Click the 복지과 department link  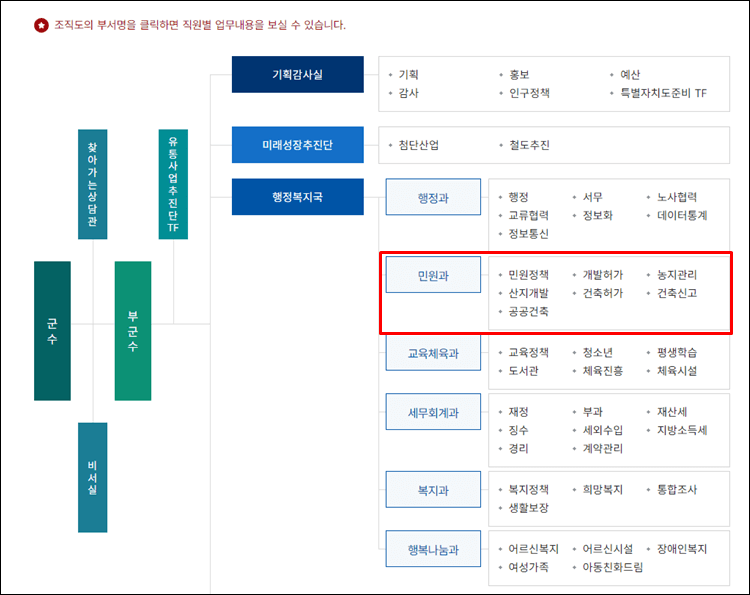pos(433,490)
